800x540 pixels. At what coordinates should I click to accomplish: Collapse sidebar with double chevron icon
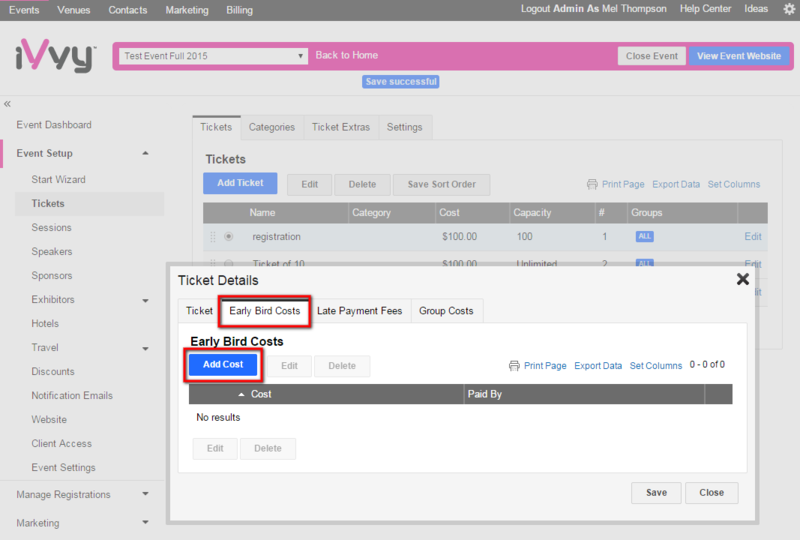[7, 104]
